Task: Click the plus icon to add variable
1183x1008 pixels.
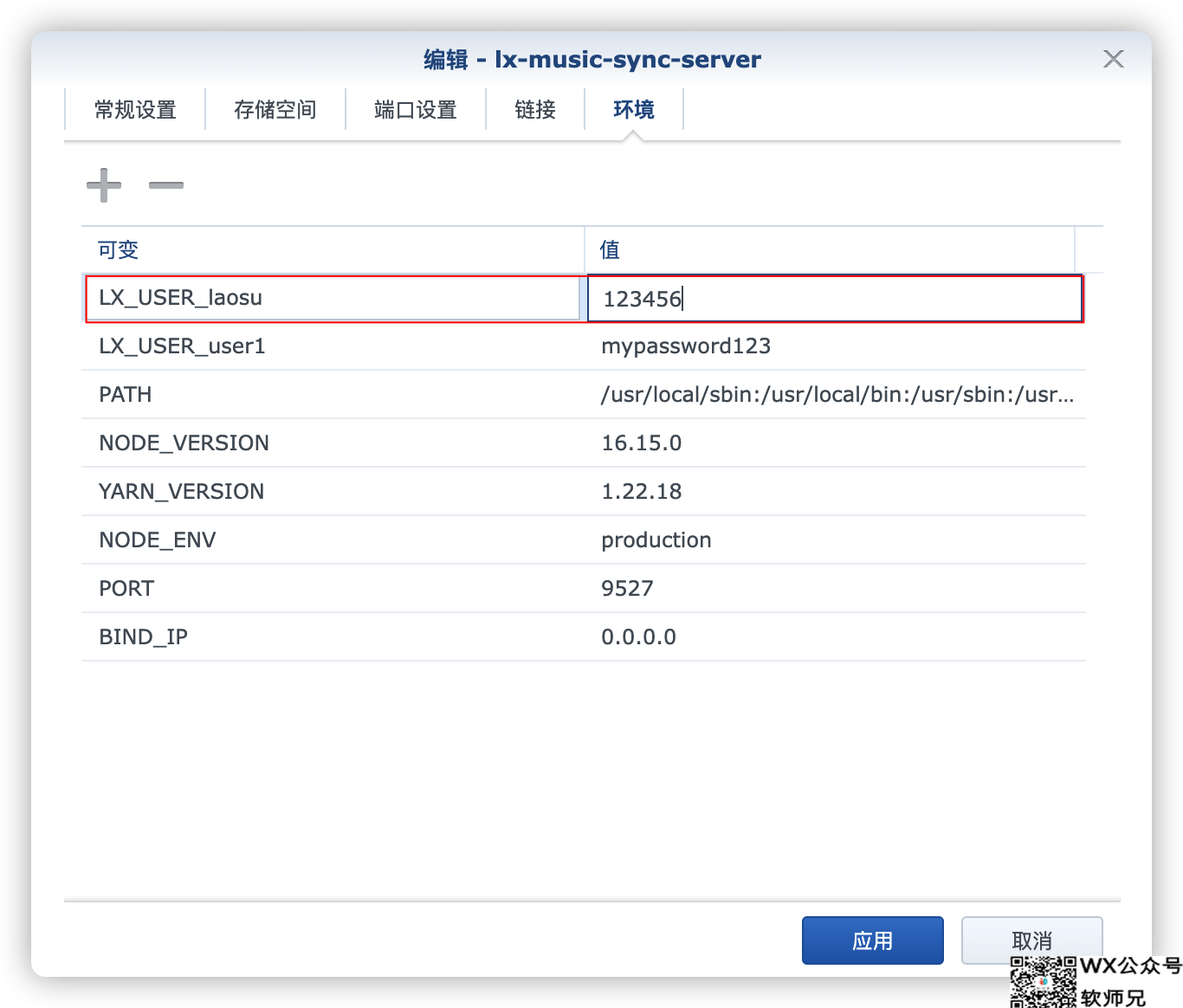Action: [x=104, y=185]
